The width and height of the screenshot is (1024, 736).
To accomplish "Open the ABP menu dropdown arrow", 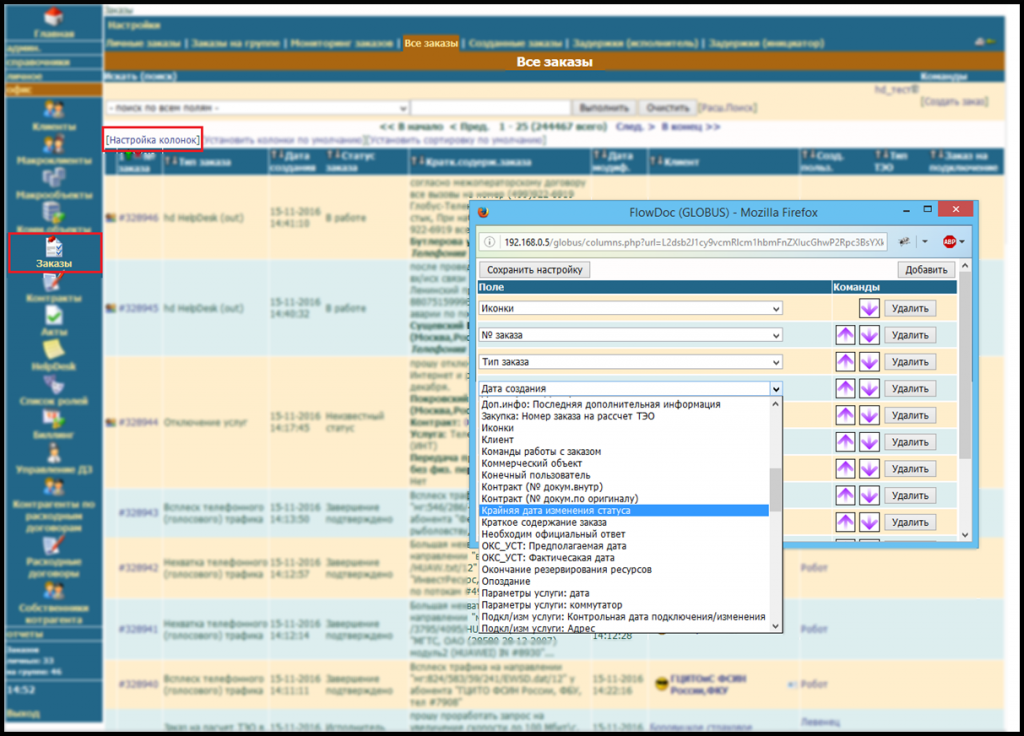I will [961, 242].
